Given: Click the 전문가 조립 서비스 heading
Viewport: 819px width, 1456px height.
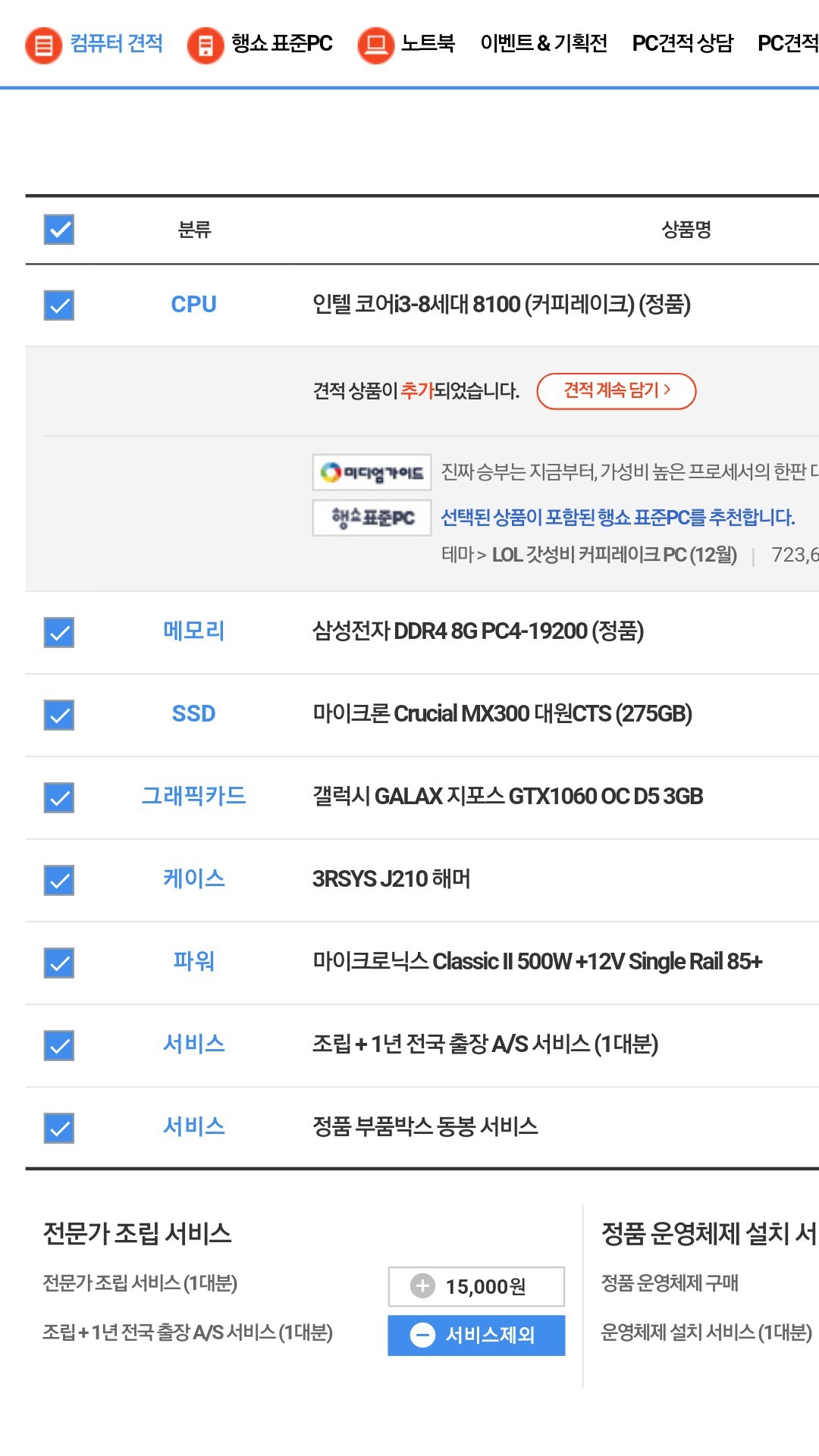Looking at the screenshot, I should (x=137, y=1234).
